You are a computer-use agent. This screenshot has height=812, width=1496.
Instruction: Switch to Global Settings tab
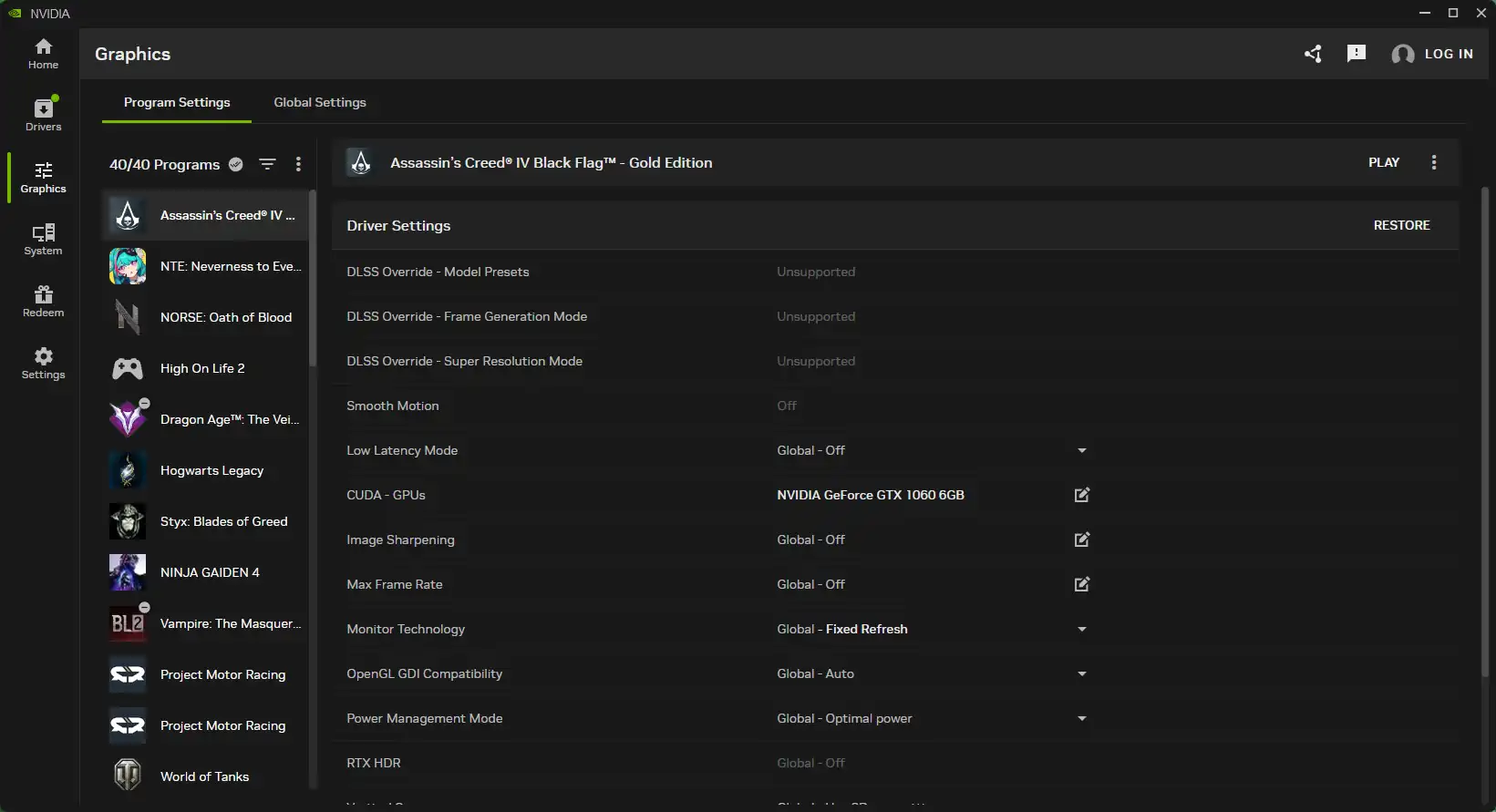(320, 102)
